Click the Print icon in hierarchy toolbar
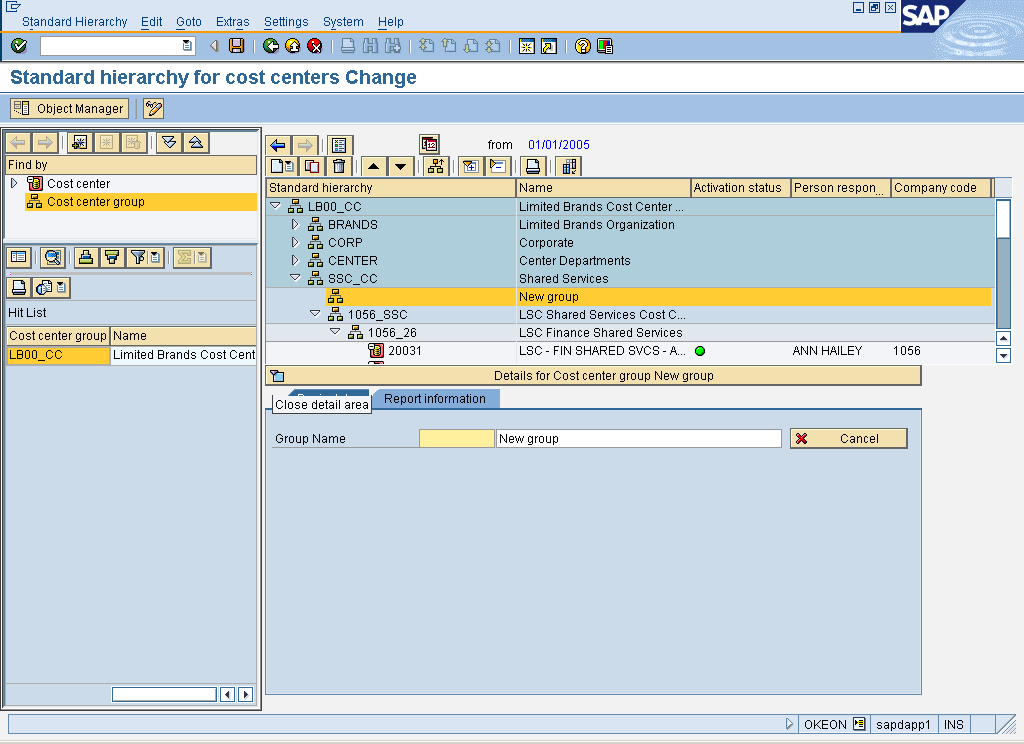 (532, 167)
